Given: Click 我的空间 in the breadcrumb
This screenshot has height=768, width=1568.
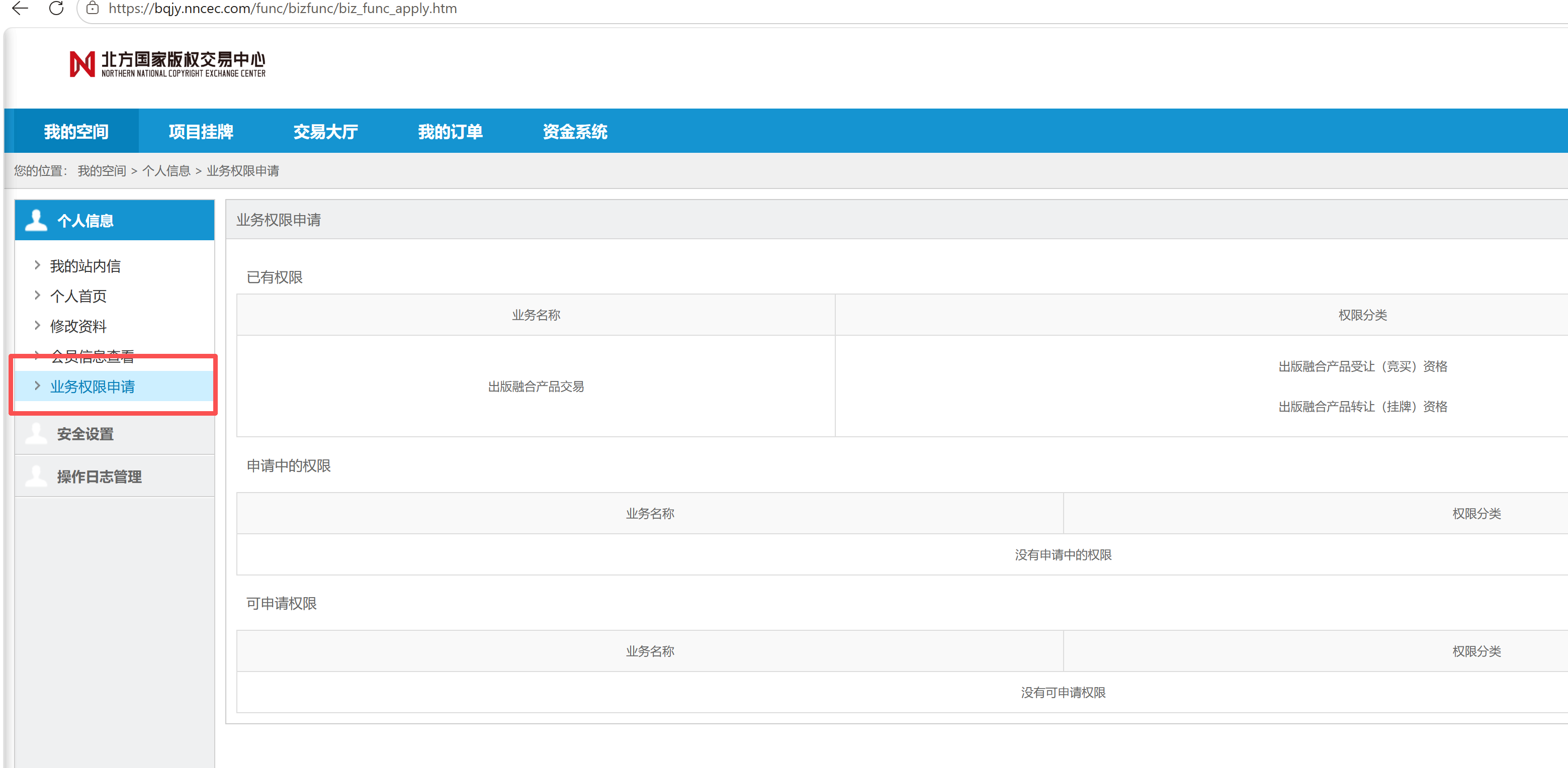Looking at the screenshot, I should 102,171.
